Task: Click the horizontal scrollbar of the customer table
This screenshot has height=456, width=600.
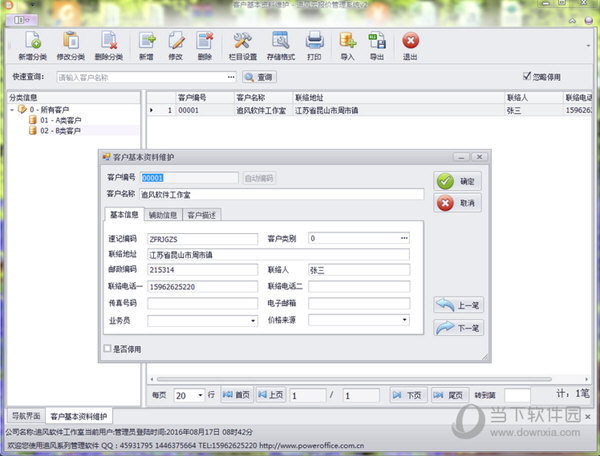Action: (x=354, y=379)
